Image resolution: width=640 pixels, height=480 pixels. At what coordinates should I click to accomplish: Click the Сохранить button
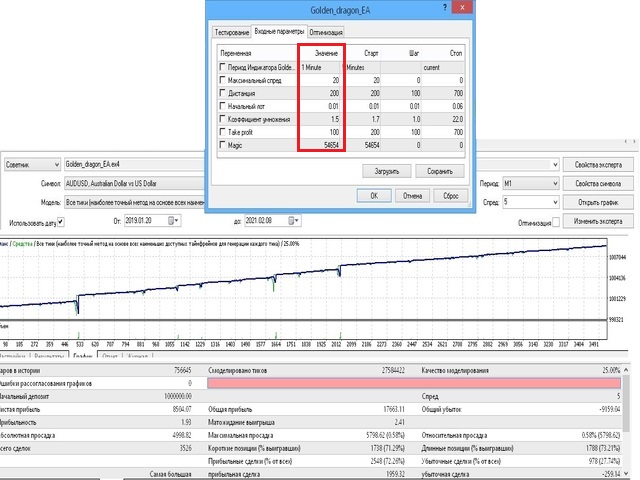coord(440,171)
